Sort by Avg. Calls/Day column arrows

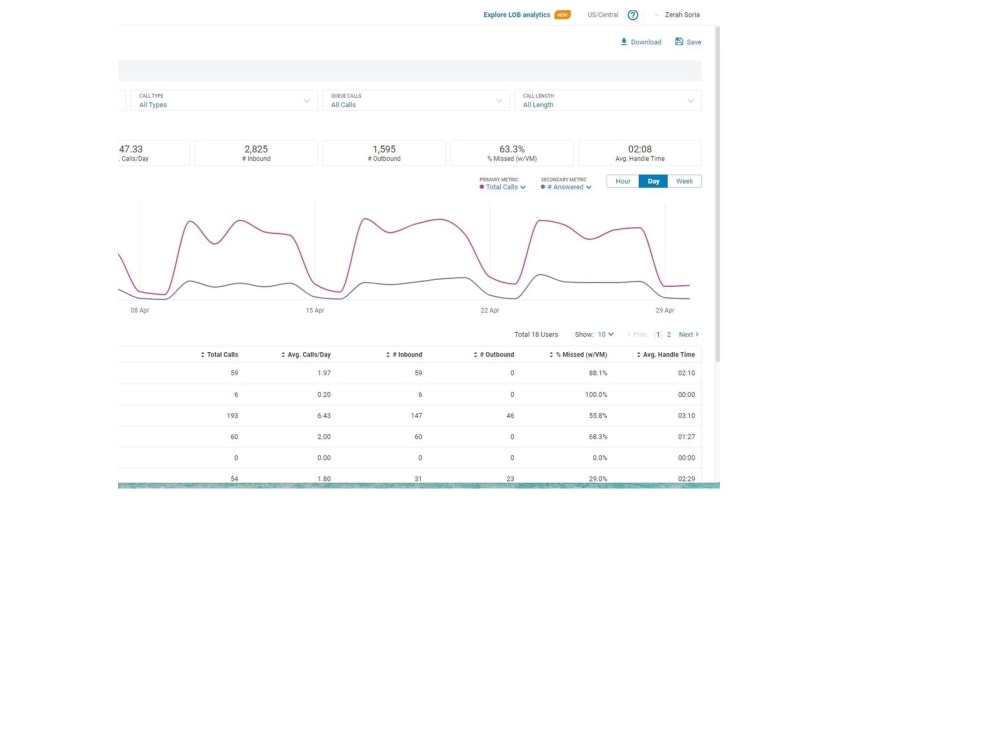[x=283, y=355]
